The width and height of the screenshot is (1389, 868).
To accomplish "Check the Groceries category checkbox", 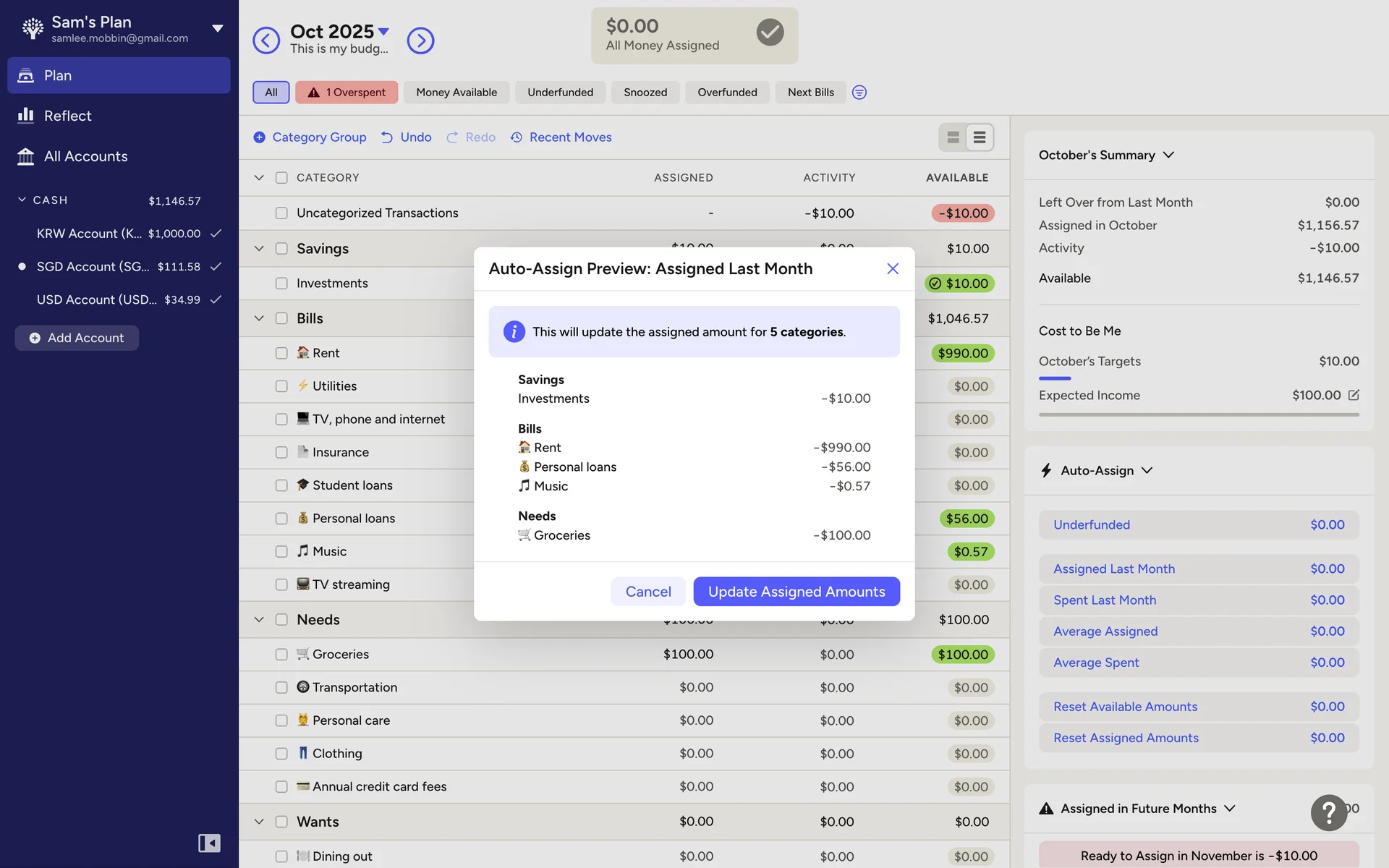I will [x=281, y=655].
